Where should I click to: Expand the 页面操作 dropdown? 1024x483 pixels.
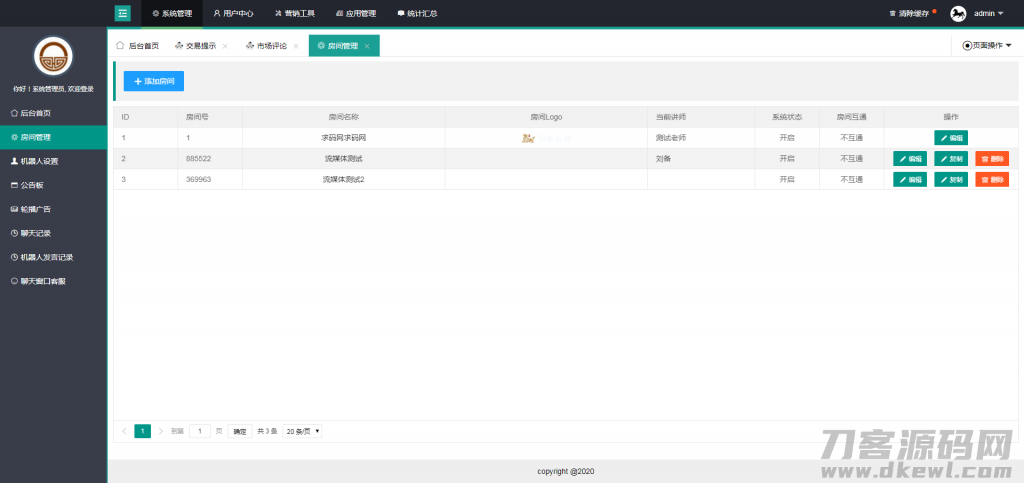[987, 45]
